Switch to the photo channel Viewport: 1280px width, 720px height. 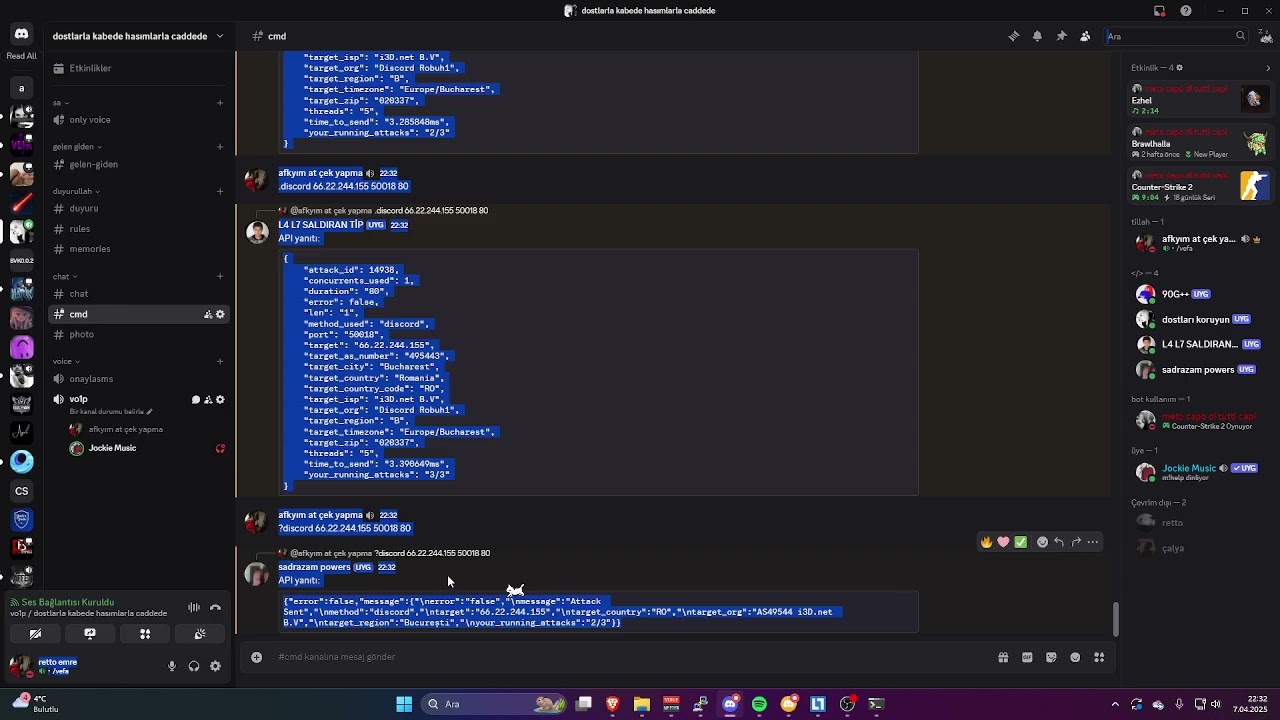click(138, 334)
